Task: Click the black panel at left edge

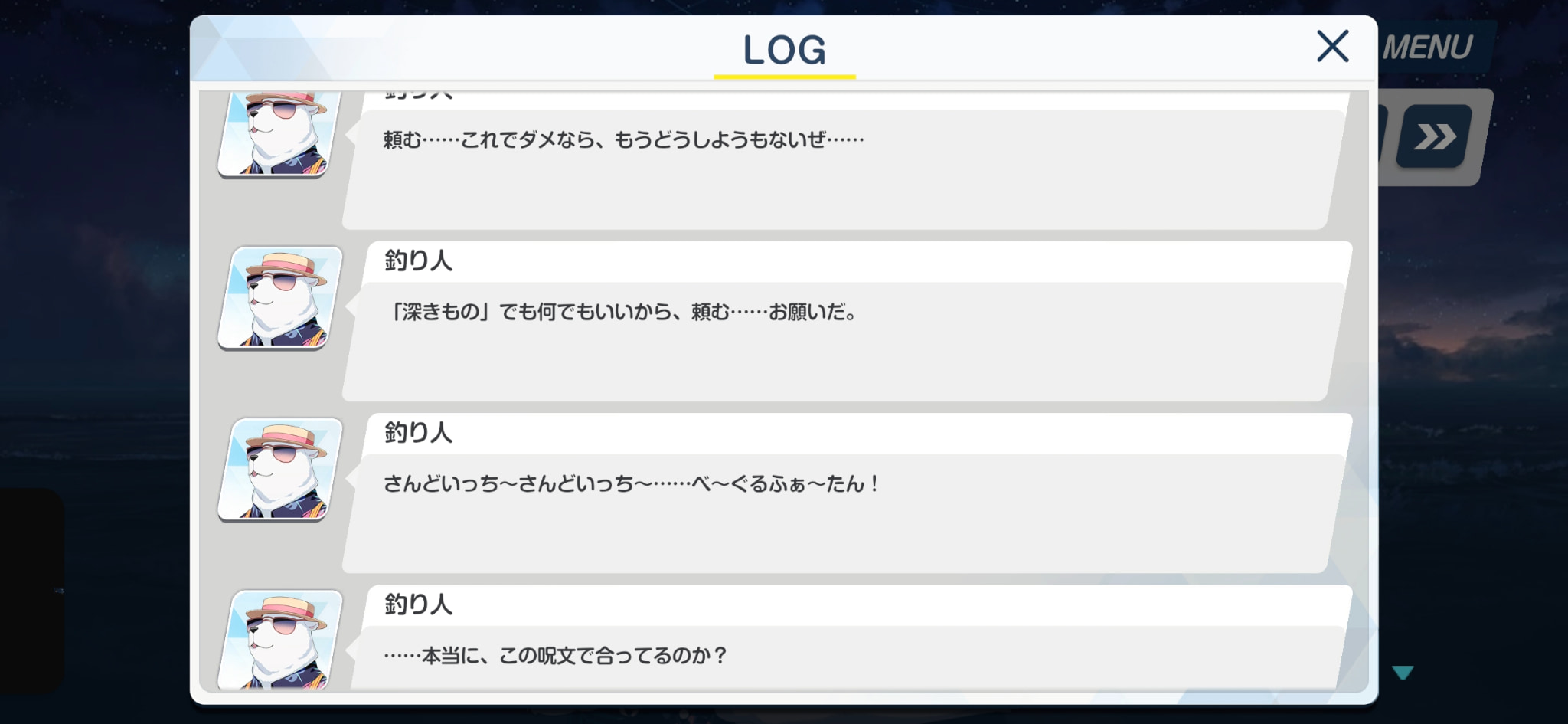Action: click(x=31, y=591)
